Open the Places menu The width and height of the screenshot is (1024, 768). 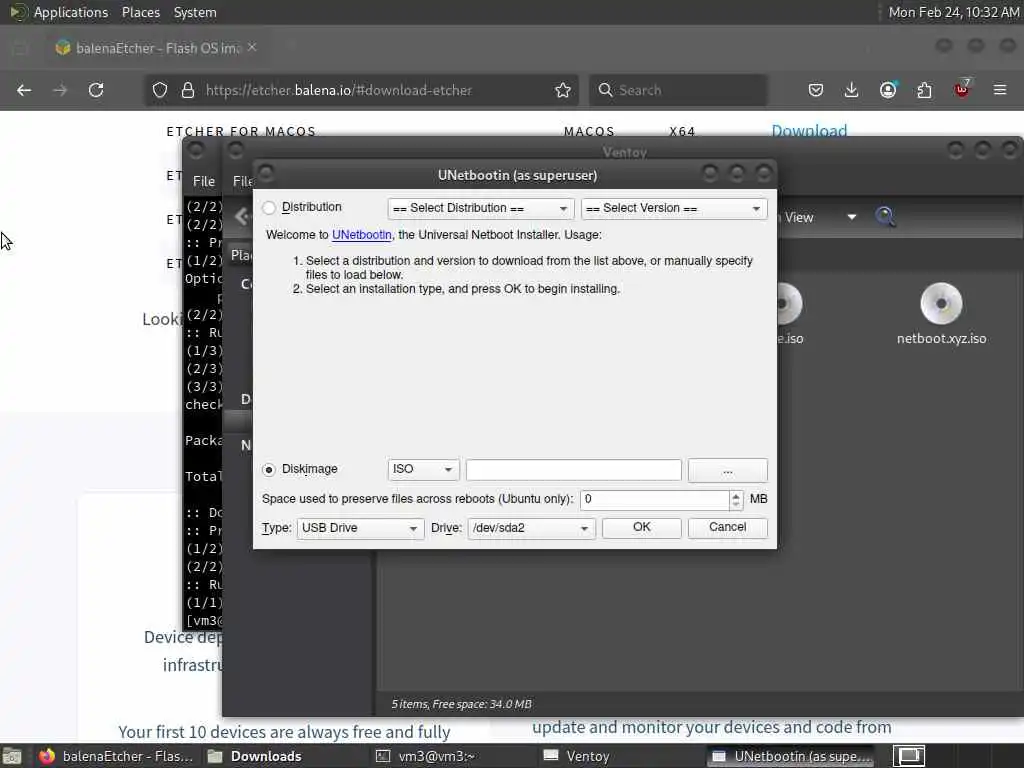[140, 12]
